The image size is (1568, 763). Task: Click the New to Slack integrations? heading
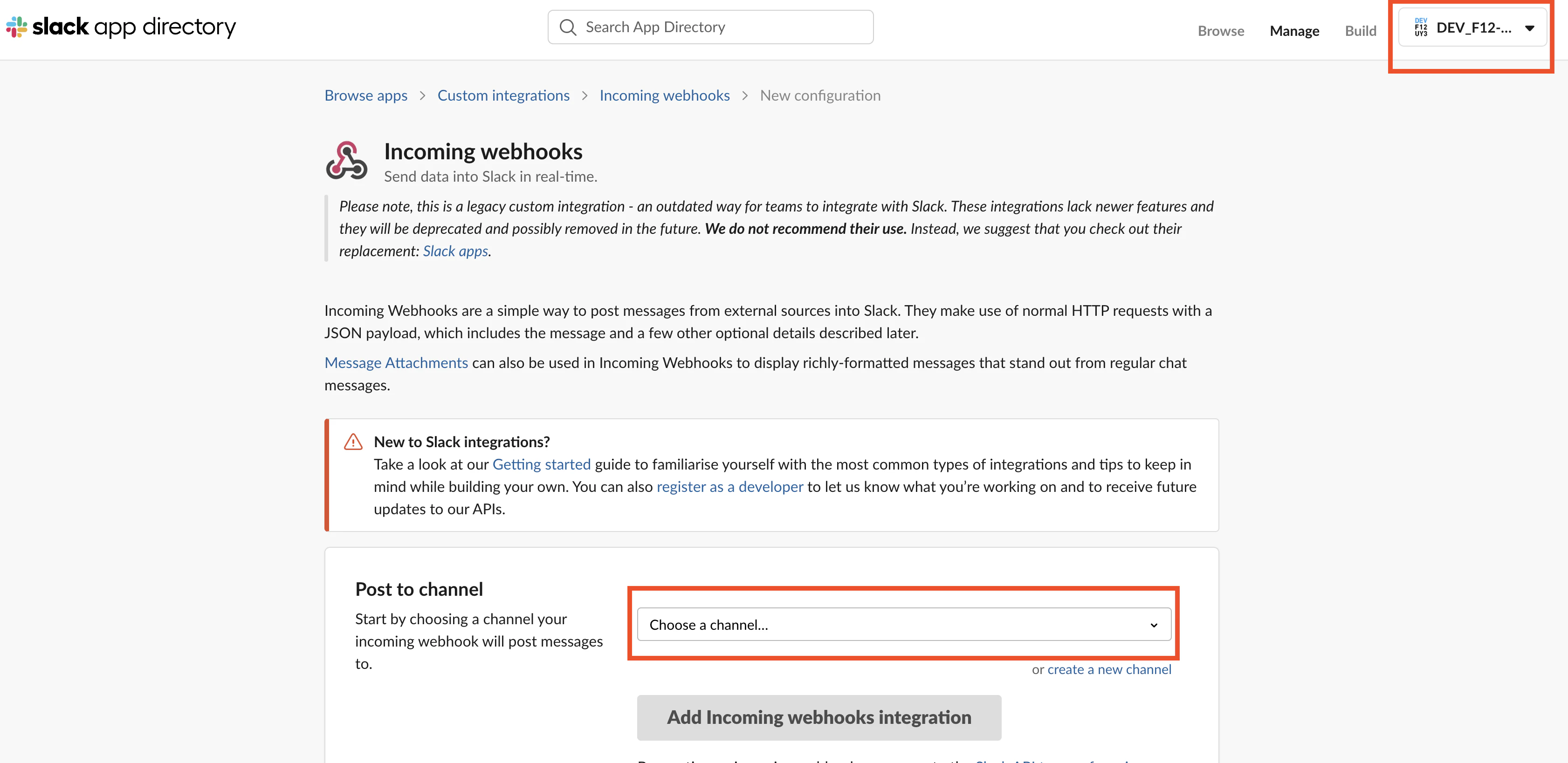point(461,442)
